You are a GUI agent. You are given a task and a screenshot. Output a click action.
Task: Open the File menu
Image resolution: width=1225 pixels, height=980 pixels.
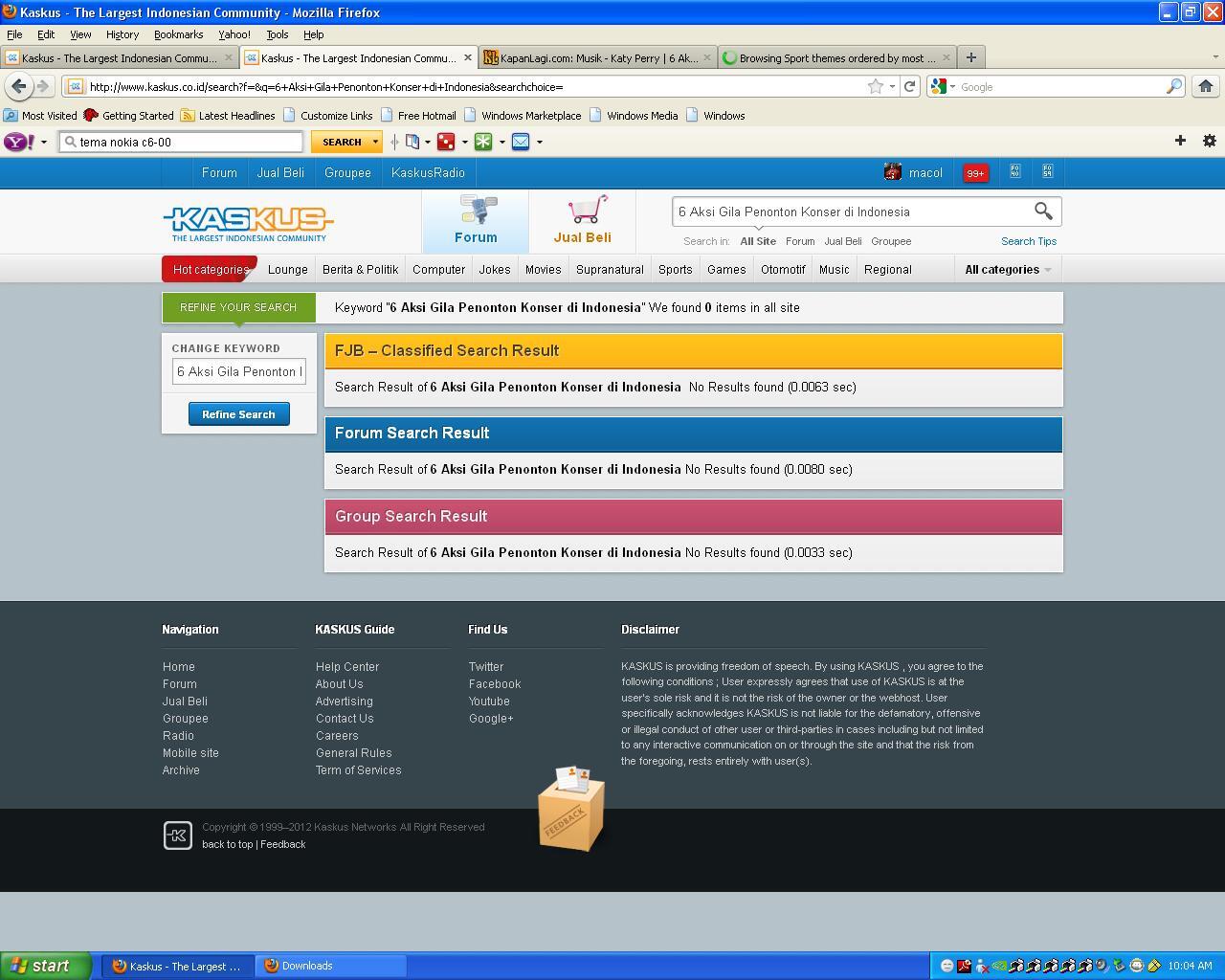14,34
